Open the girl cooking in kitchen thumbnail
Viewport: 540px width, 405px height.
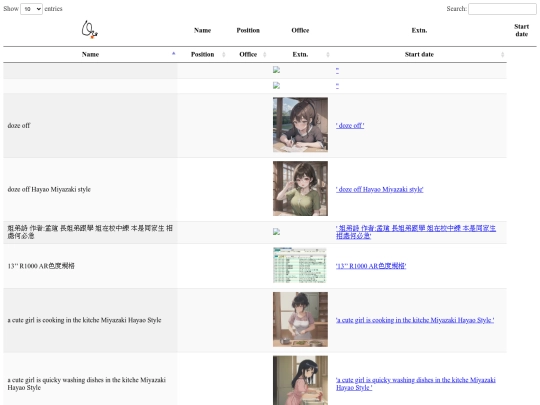300,319
